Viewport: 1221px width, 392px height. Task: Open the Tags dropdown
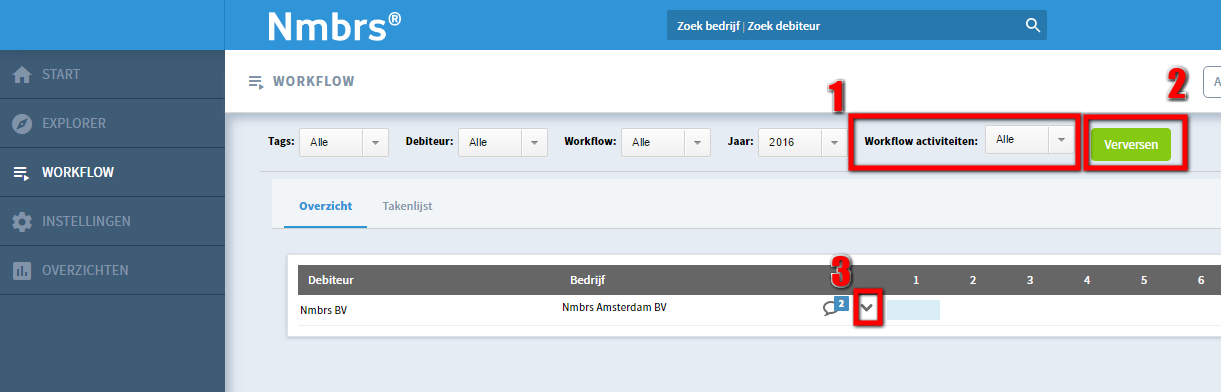point(344,142)
